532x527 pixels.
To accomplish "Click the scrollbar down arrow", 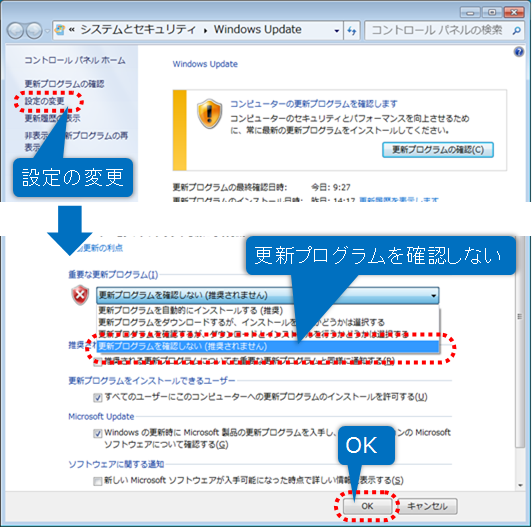I will (x=520, y=486).
